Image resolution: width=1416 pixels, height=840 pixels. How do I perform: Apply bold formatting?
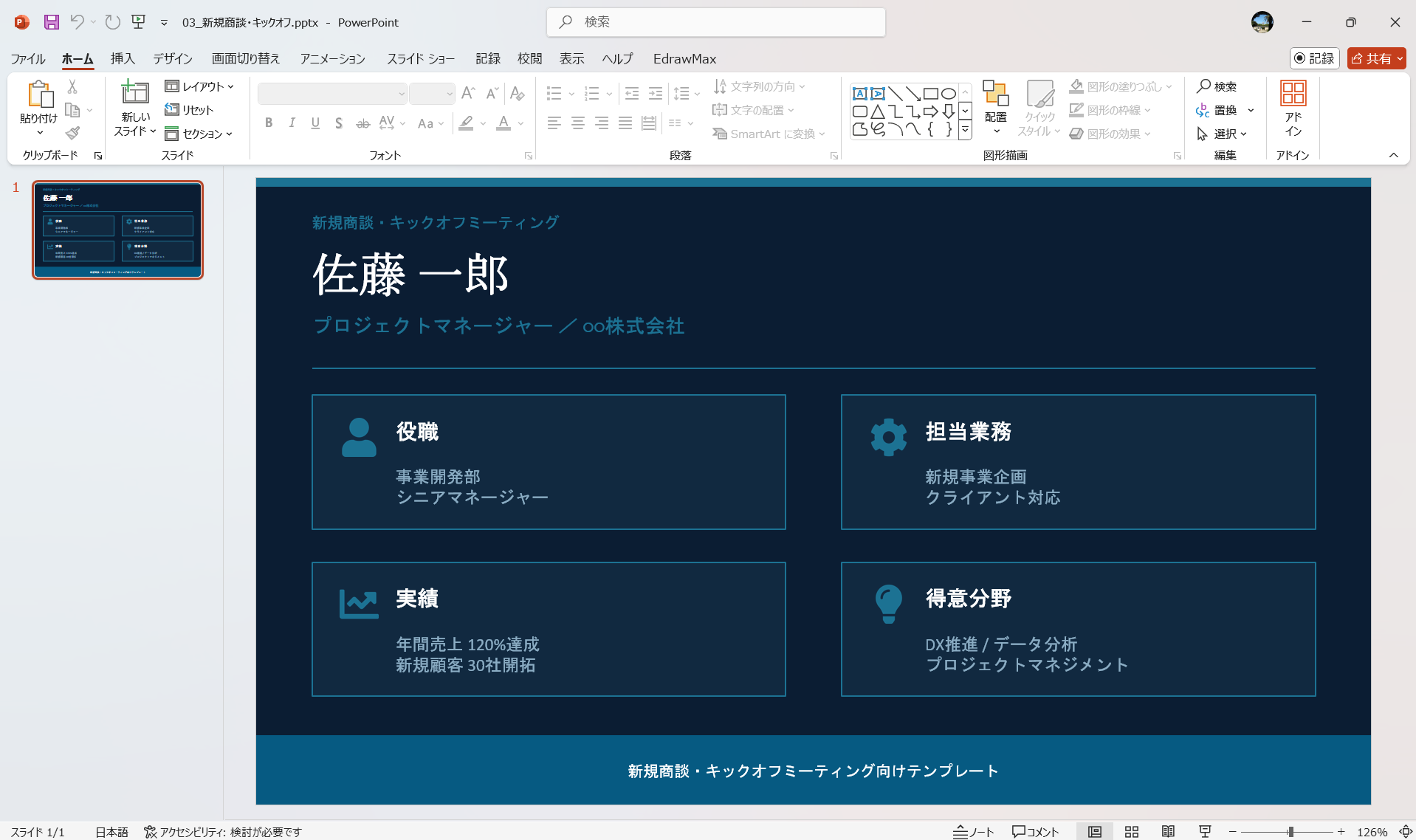click(x=269, y=123)
